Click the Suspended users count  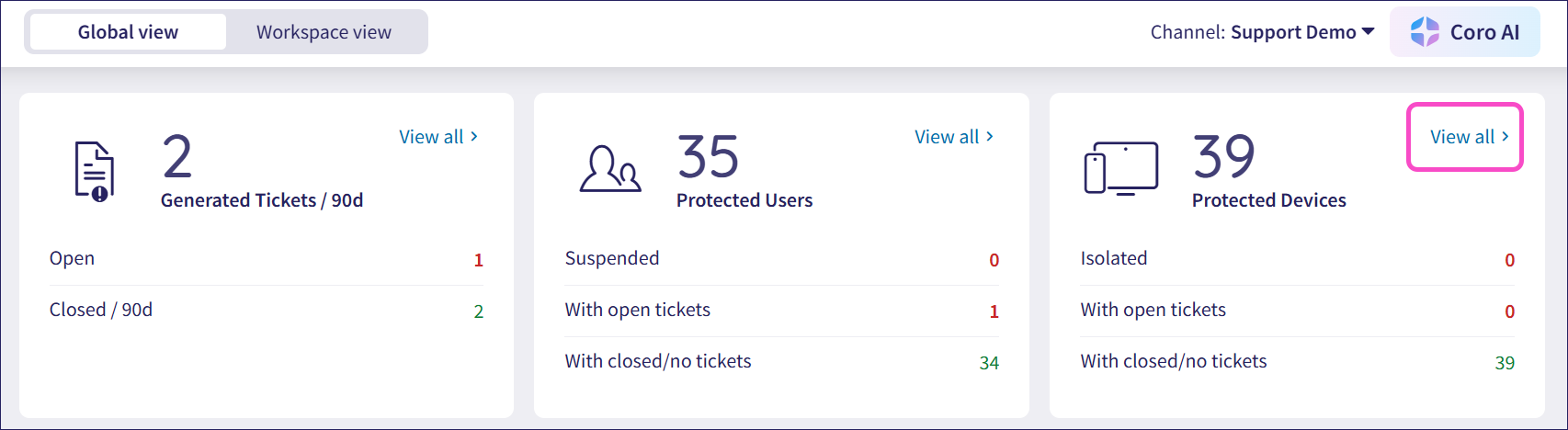[x=994, y=260]
